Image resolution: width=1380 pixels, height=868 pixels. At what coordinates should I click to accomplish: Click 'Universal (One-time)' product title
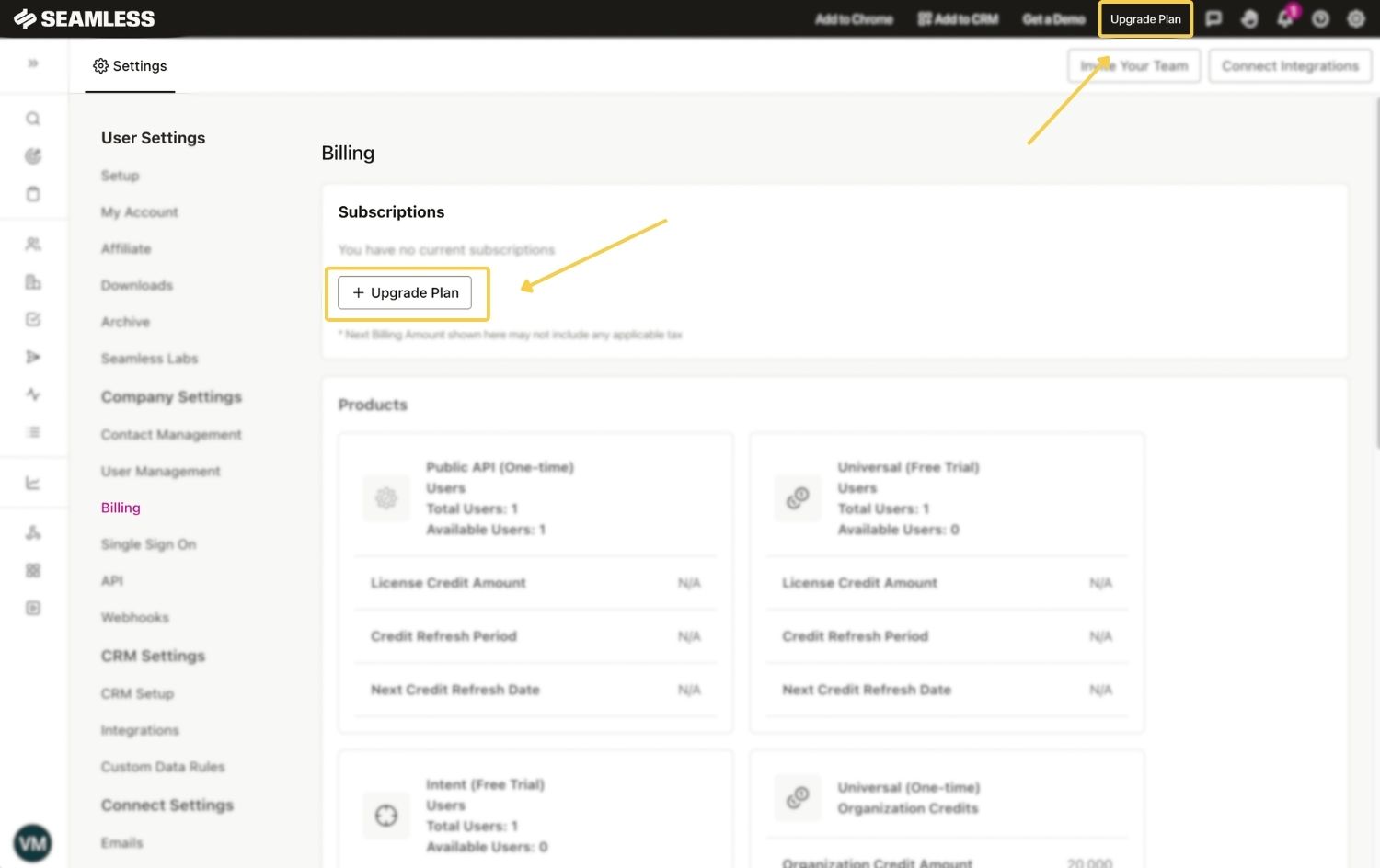(x=908, y=788)
